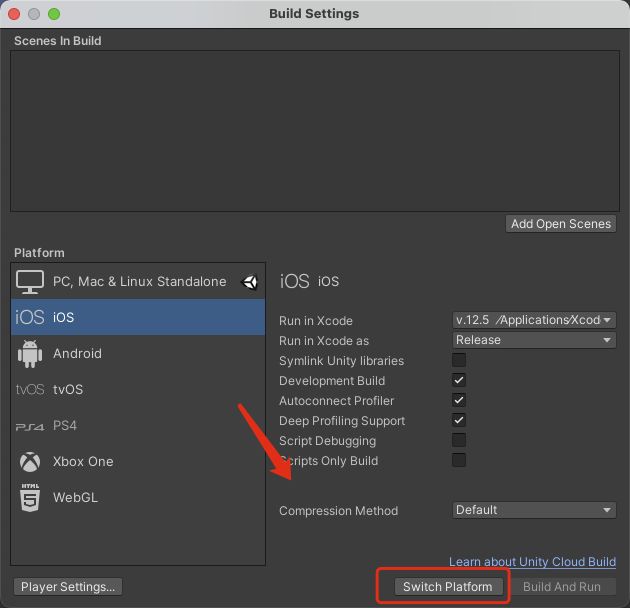Close the Build Settings window

coord(14,14)
